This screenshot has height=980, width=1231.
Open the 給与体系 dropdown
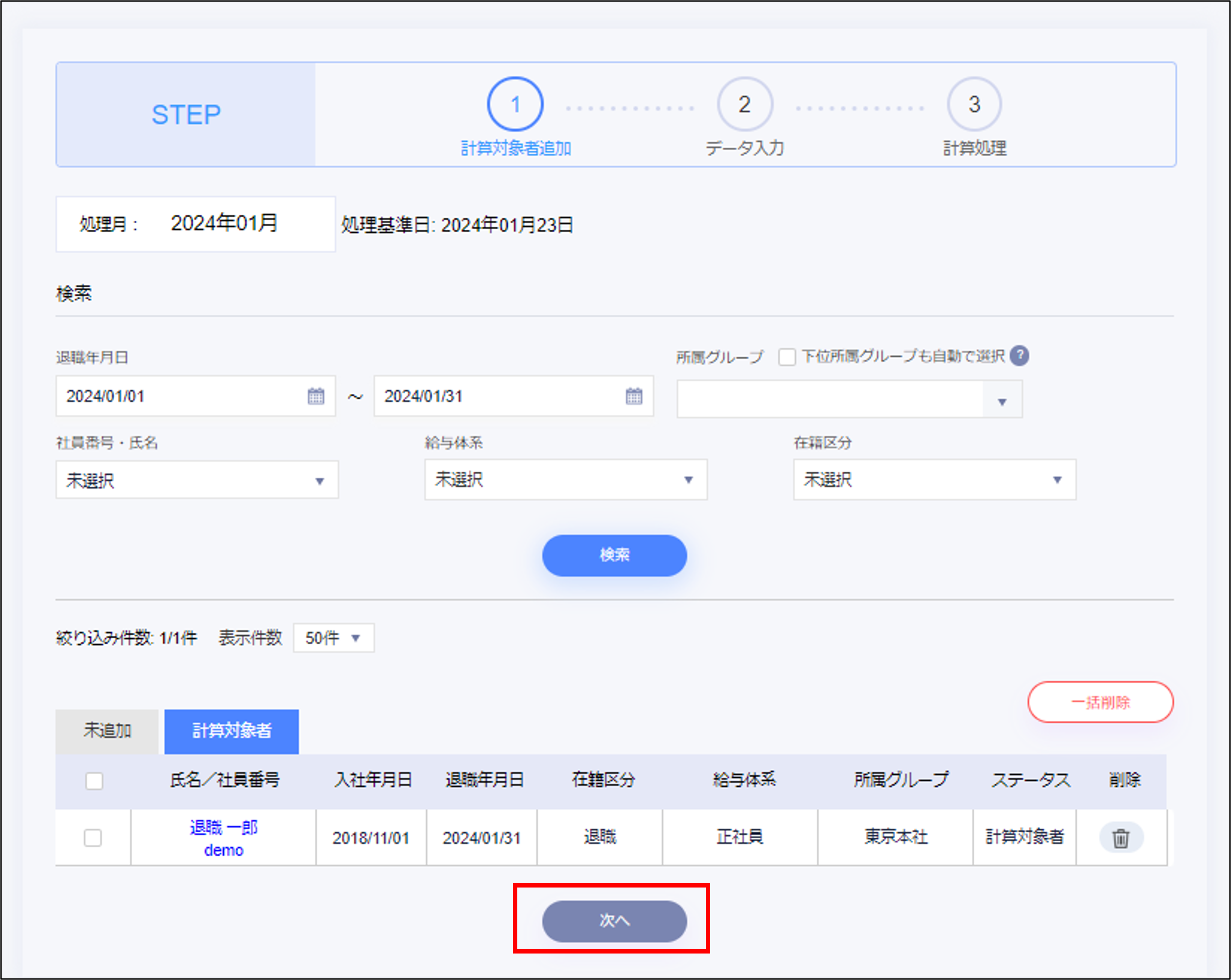click(565, 479)
